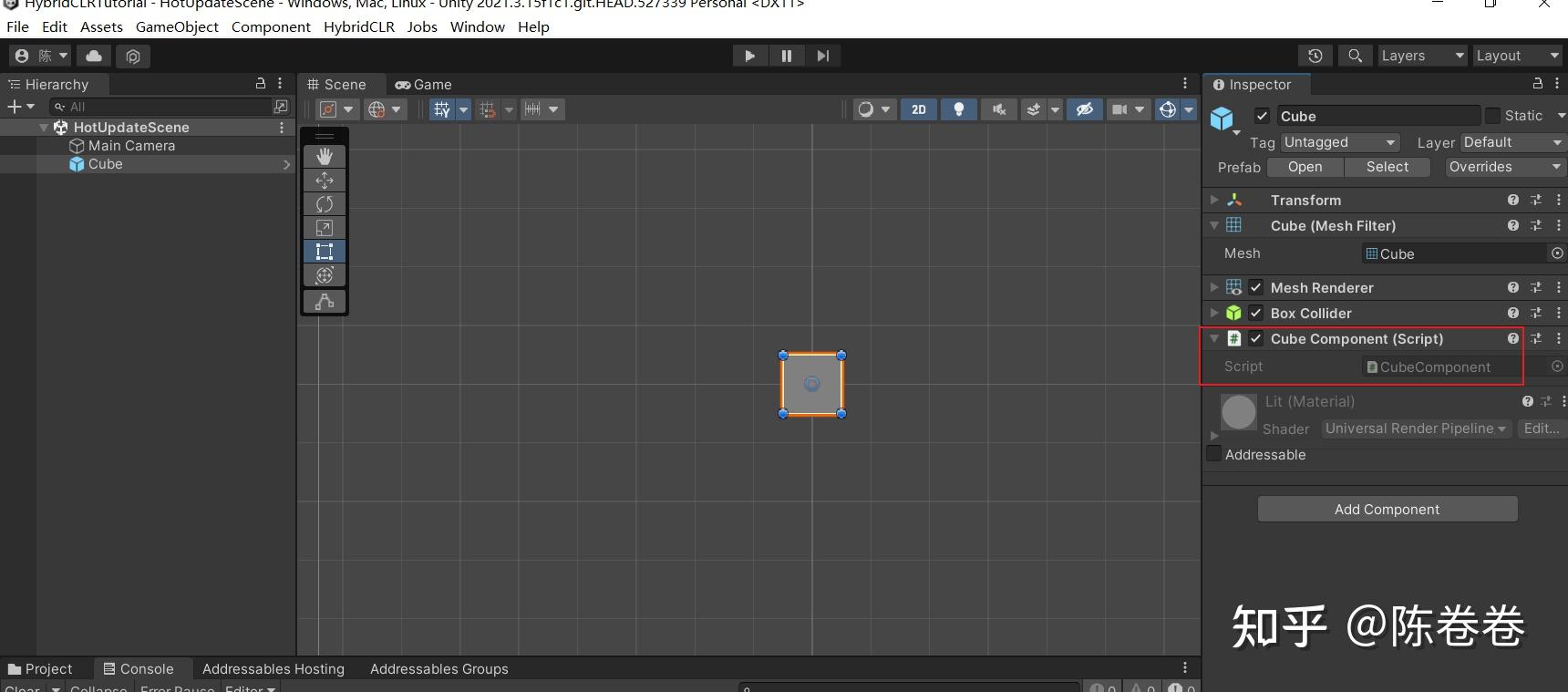Open the Layers dropdown
The image size is (1568, 692).
pos(1421,56)
